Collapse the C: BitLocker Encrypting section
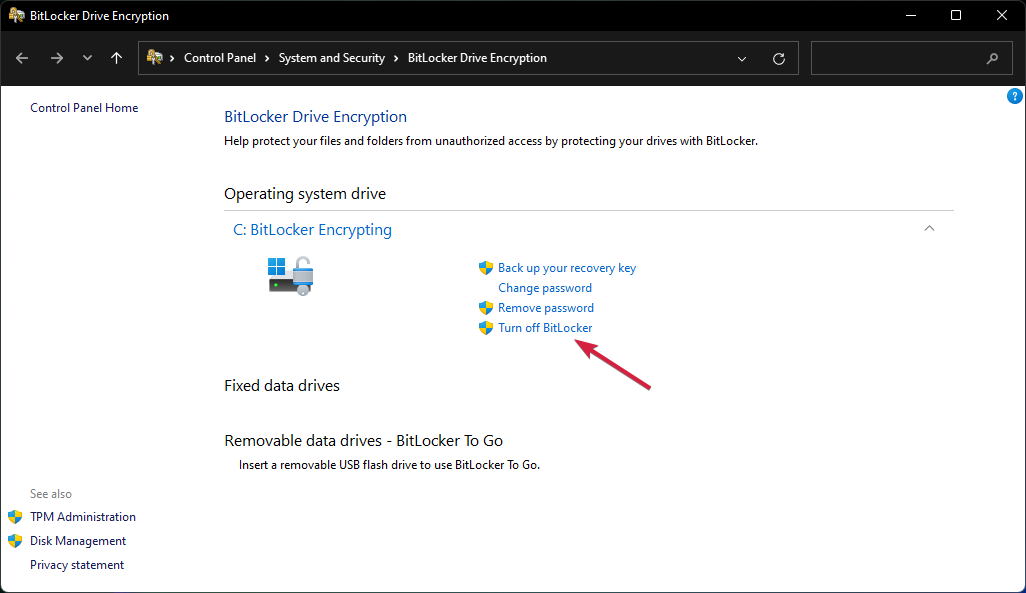This screenshot has height=593, width=1026. pos(929,228)
